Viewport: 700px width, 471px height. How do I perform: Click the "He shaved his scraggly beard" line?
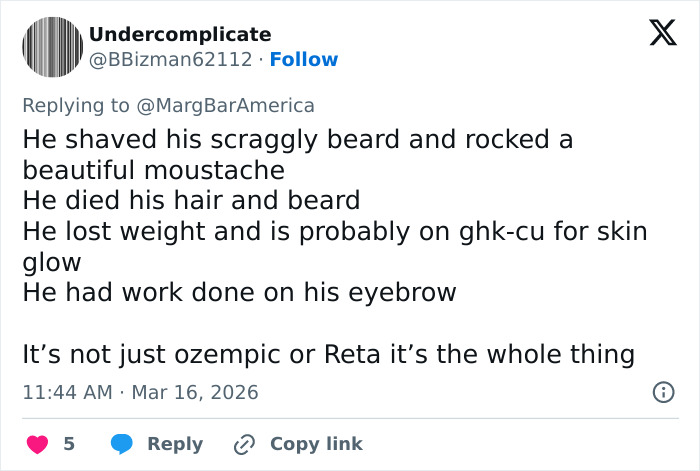tap(298, 139)
